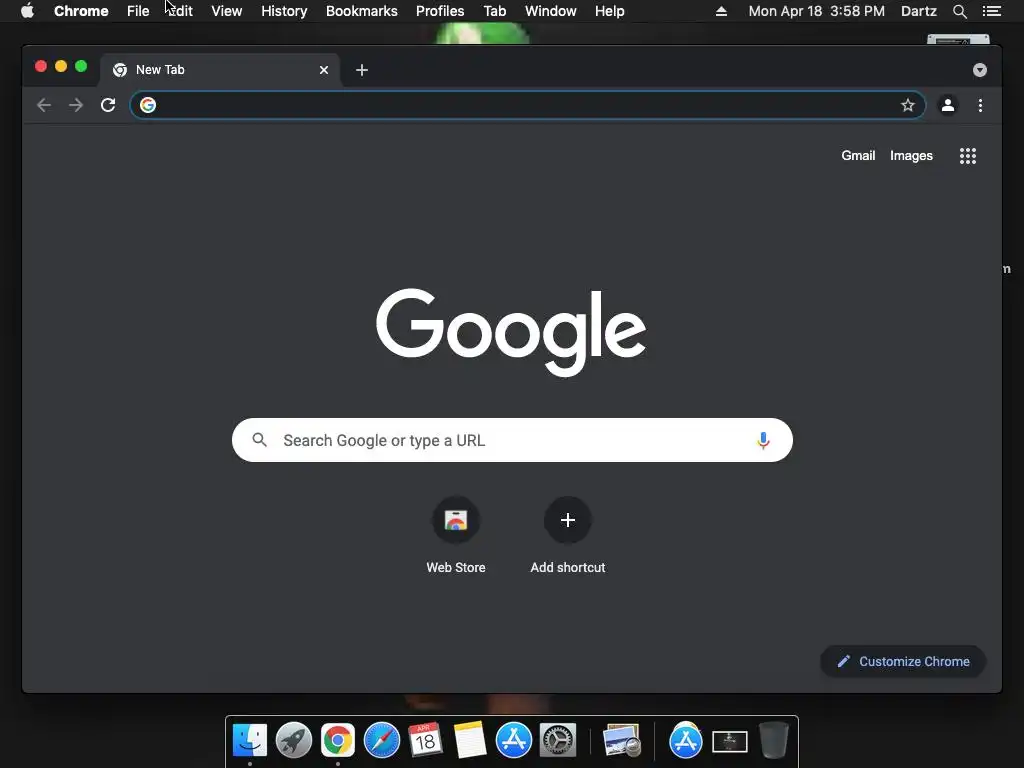Click the date and time in menu bar
Image resolution: width=1024 pixels, height=768 pixels.
tap(816, 11)
